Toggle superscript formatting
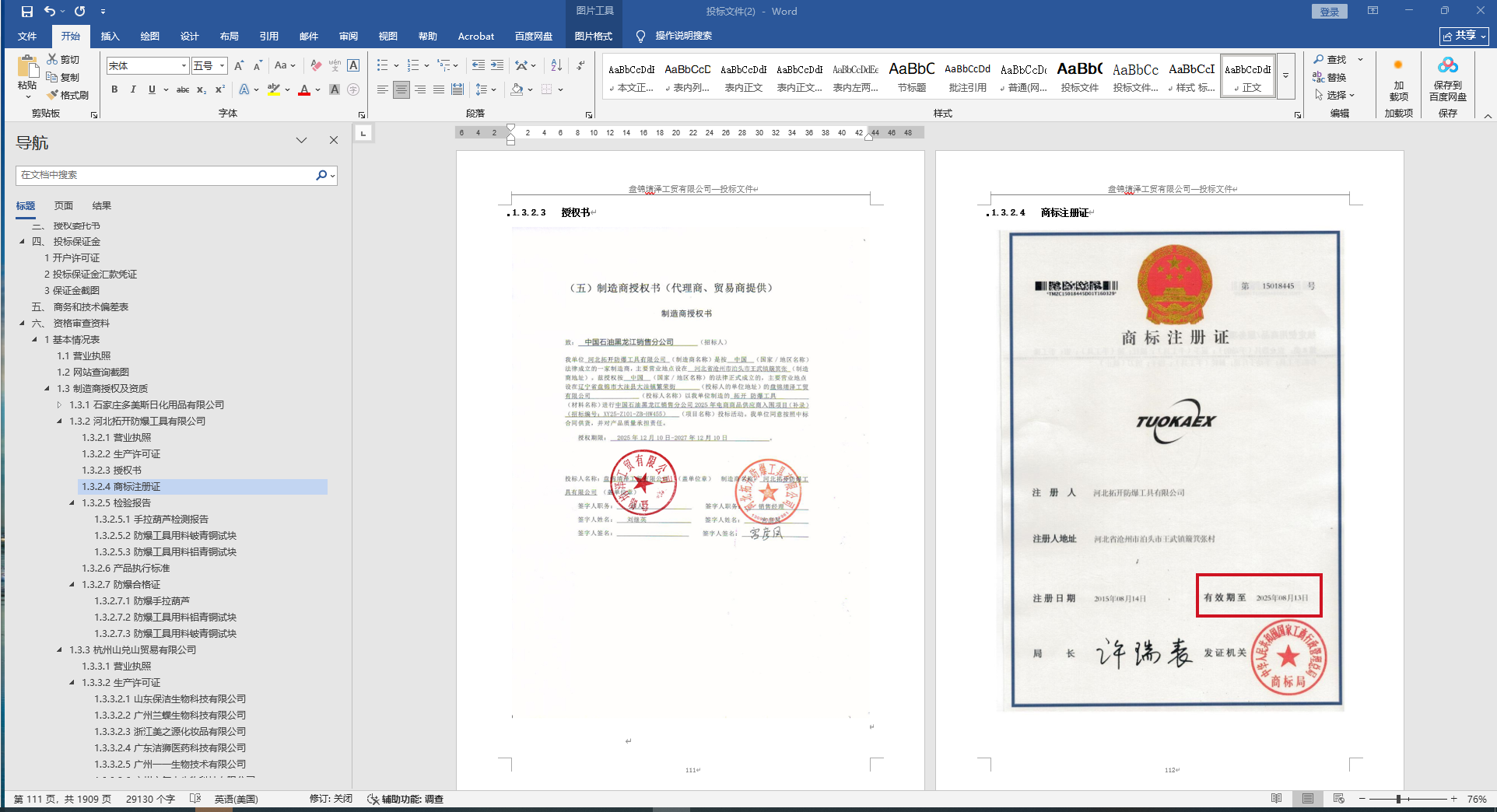 click(220, 89)
